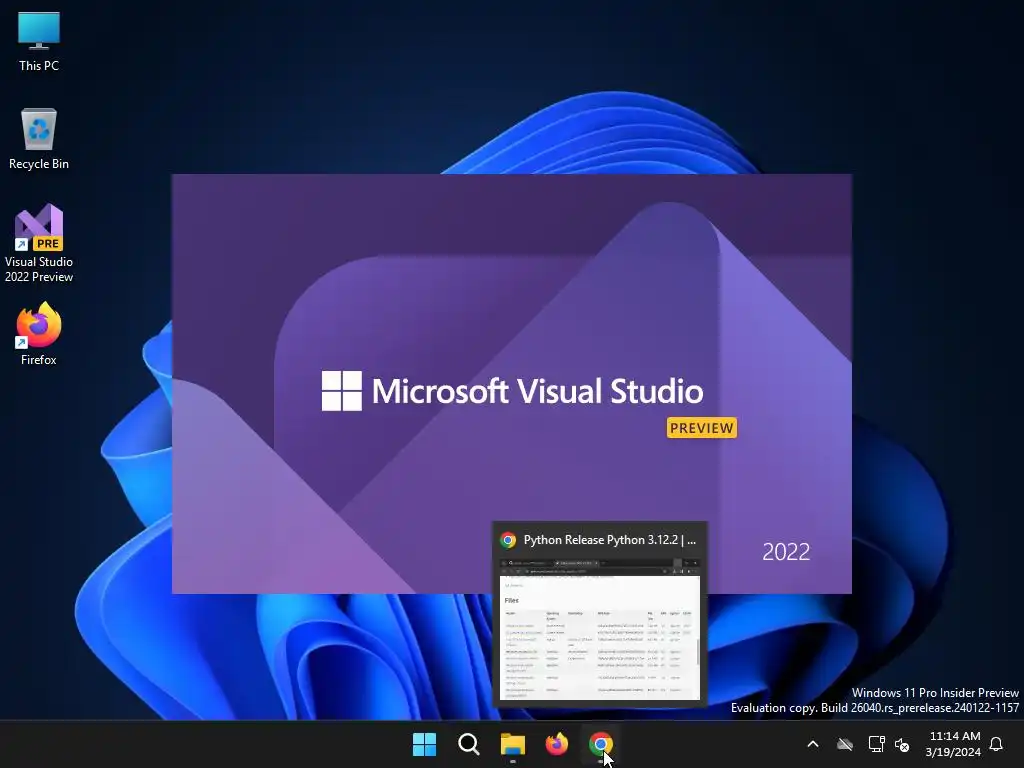Open taskbar Search
This screenshot has width=1024, height=768.
click(468, 744)
